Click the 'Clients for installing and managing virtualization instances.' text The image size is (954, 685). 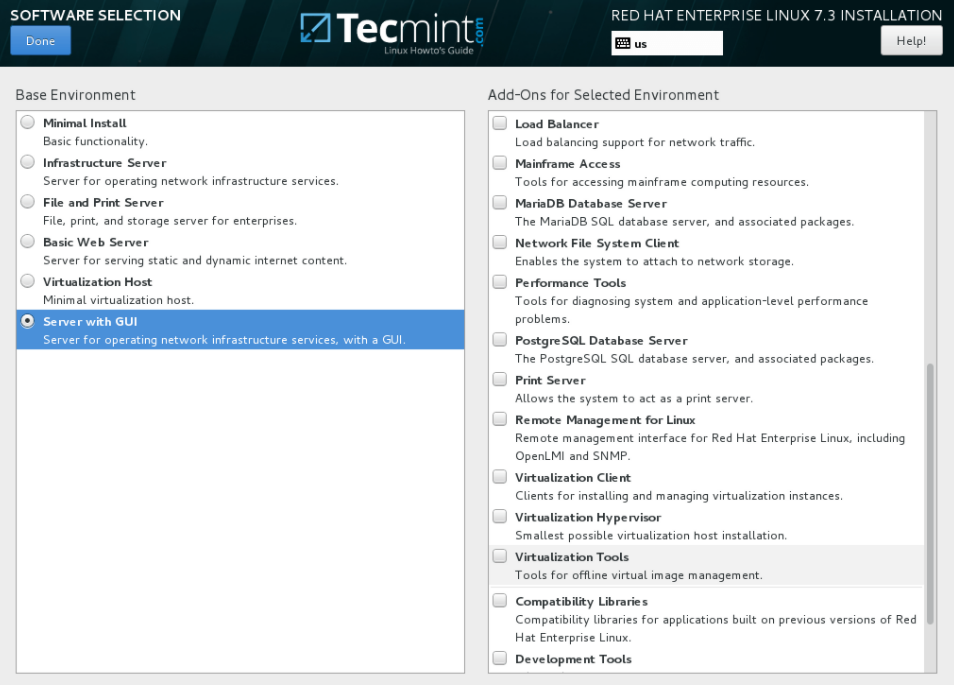pos(679,496)
